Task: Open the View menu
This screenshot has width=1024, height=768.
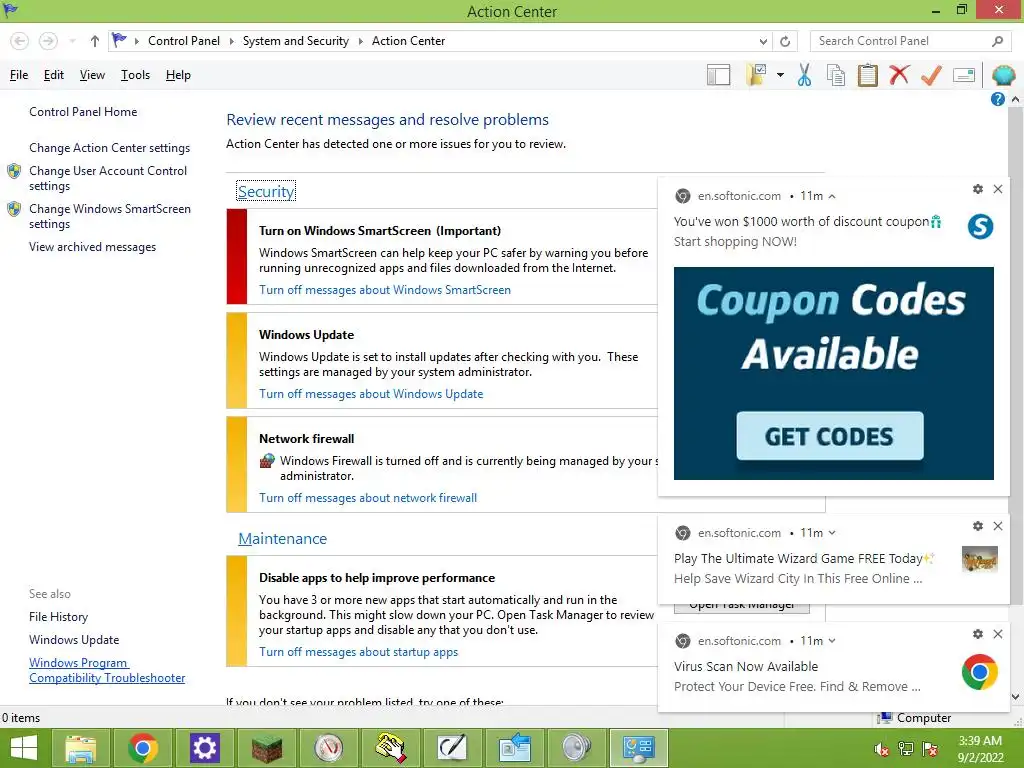Action: (x=92, y=75)
